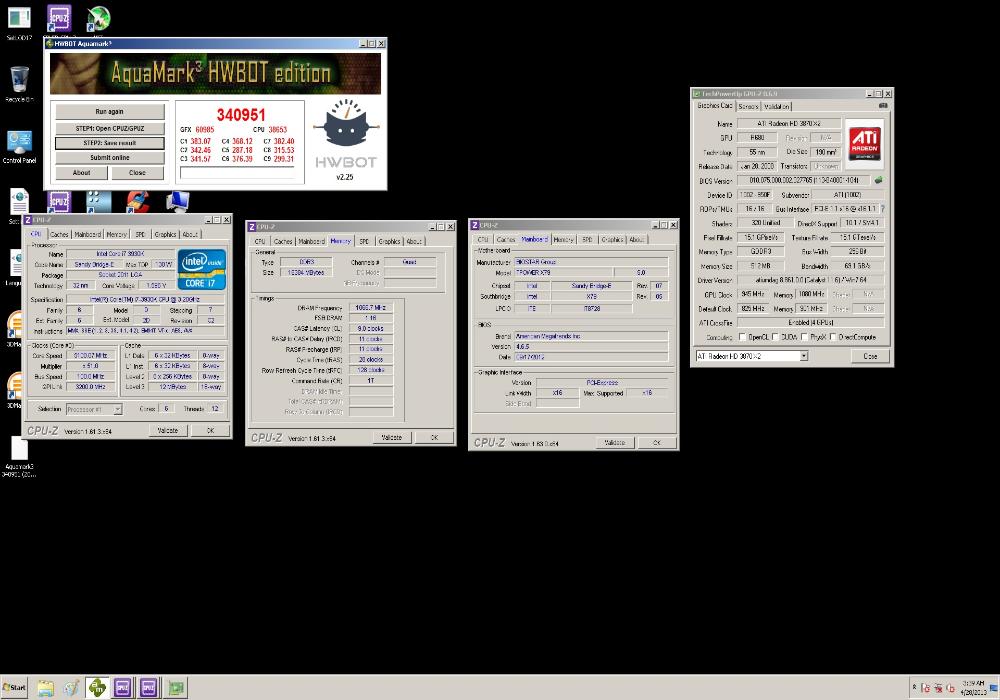This screenshot has height=700, width=1000.
Task: Select the GFX score 60985
Action: (x=204, y=129)
